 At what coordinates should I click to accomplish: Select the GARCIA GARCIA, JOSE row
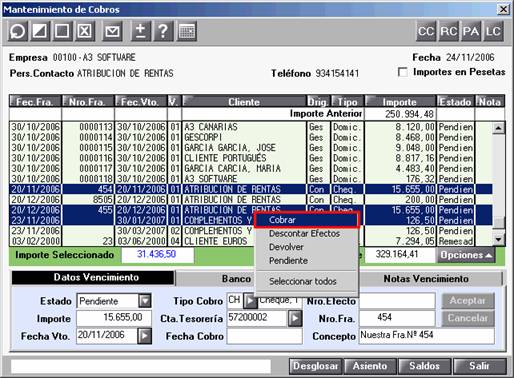(251, 148)
